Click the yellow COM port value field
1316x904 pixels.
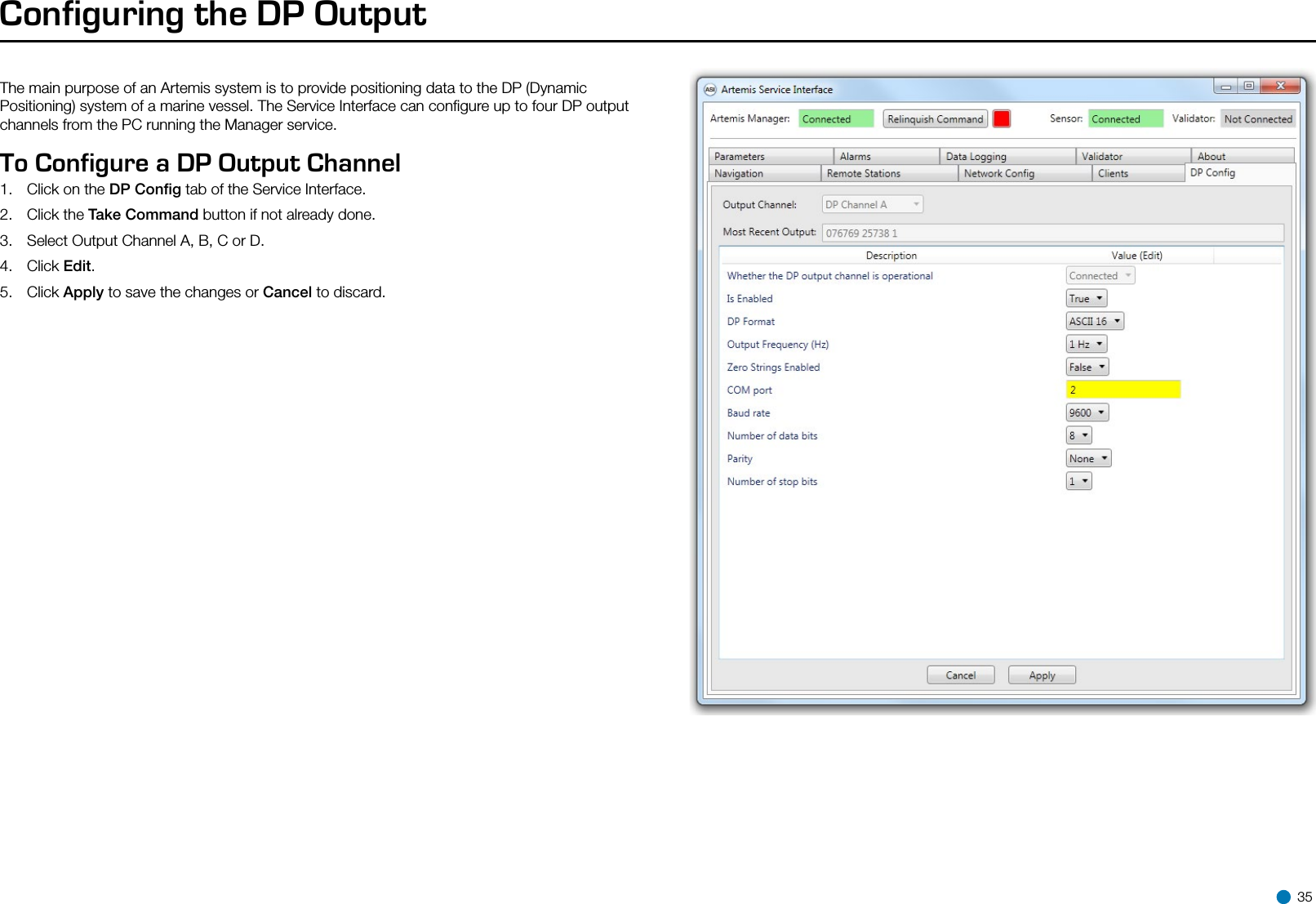(1123, 390)
